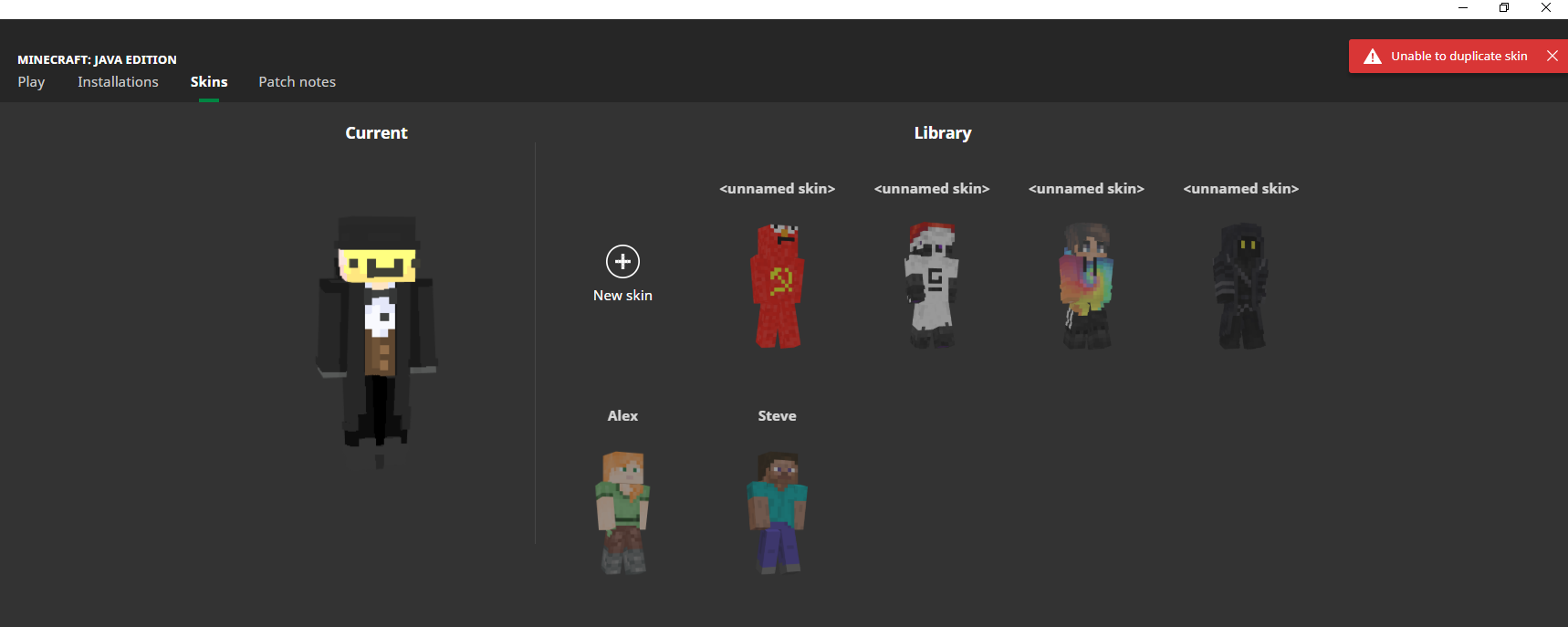Image resolution: width=1568 pixels, height=627 pixels.
Task: Choose the Alex default skin model
Action: click(x=622, y=512)
